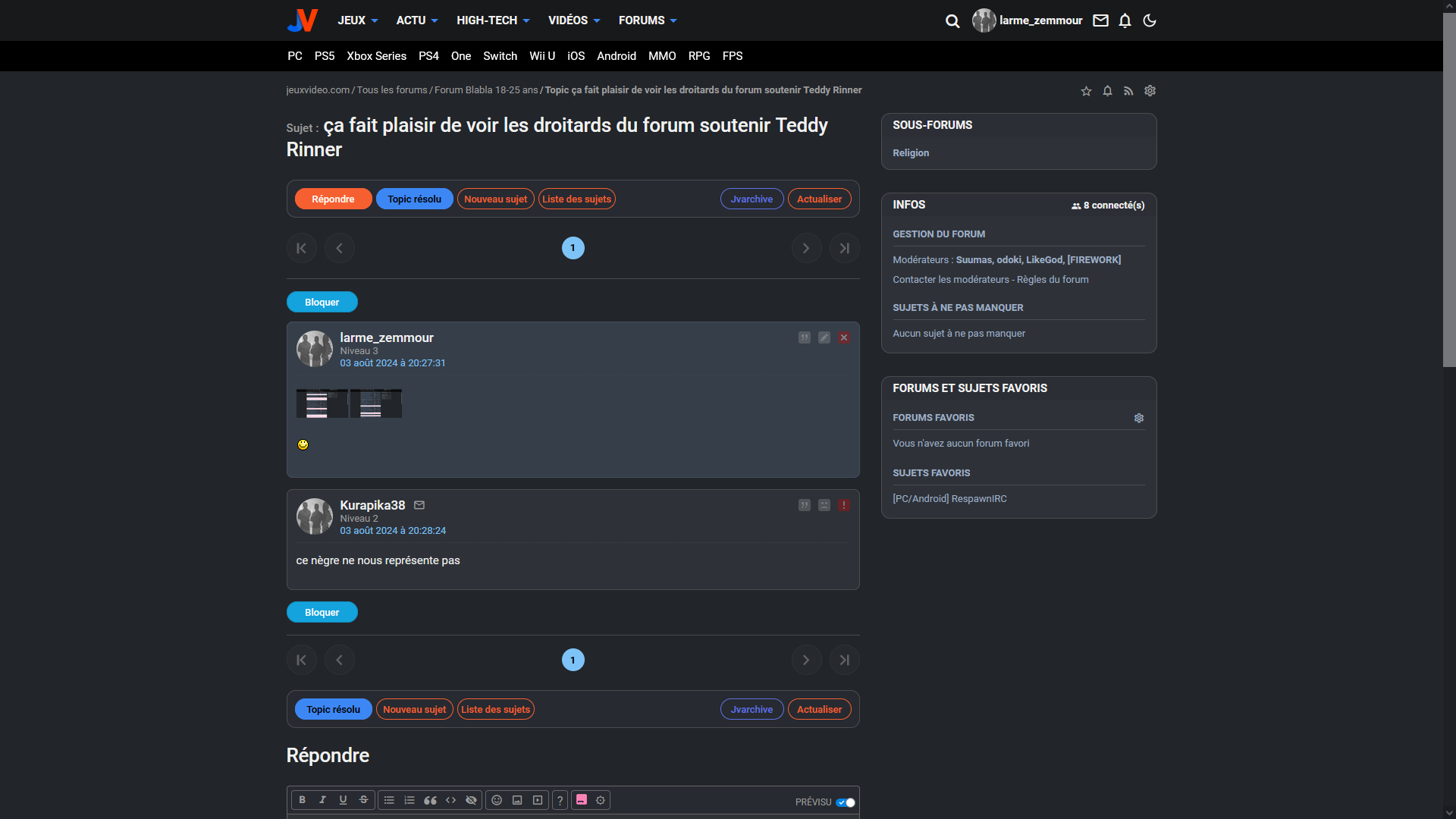
Task: Apply underline formatting in reply editor
Action: pyautogui.click(x=343, y=800)
